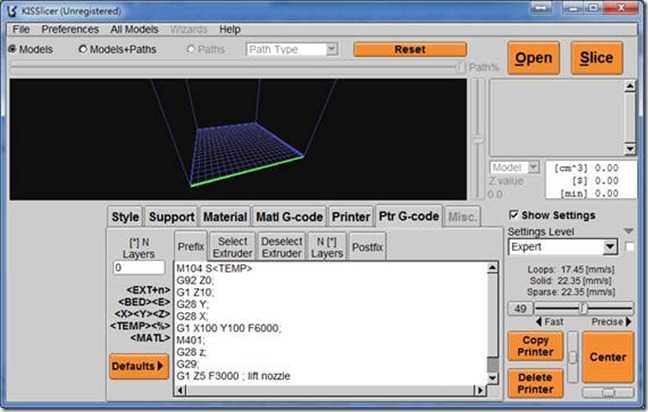648x412 pixels.
Task: Click the Center button
Action: [x=608, y=357]
